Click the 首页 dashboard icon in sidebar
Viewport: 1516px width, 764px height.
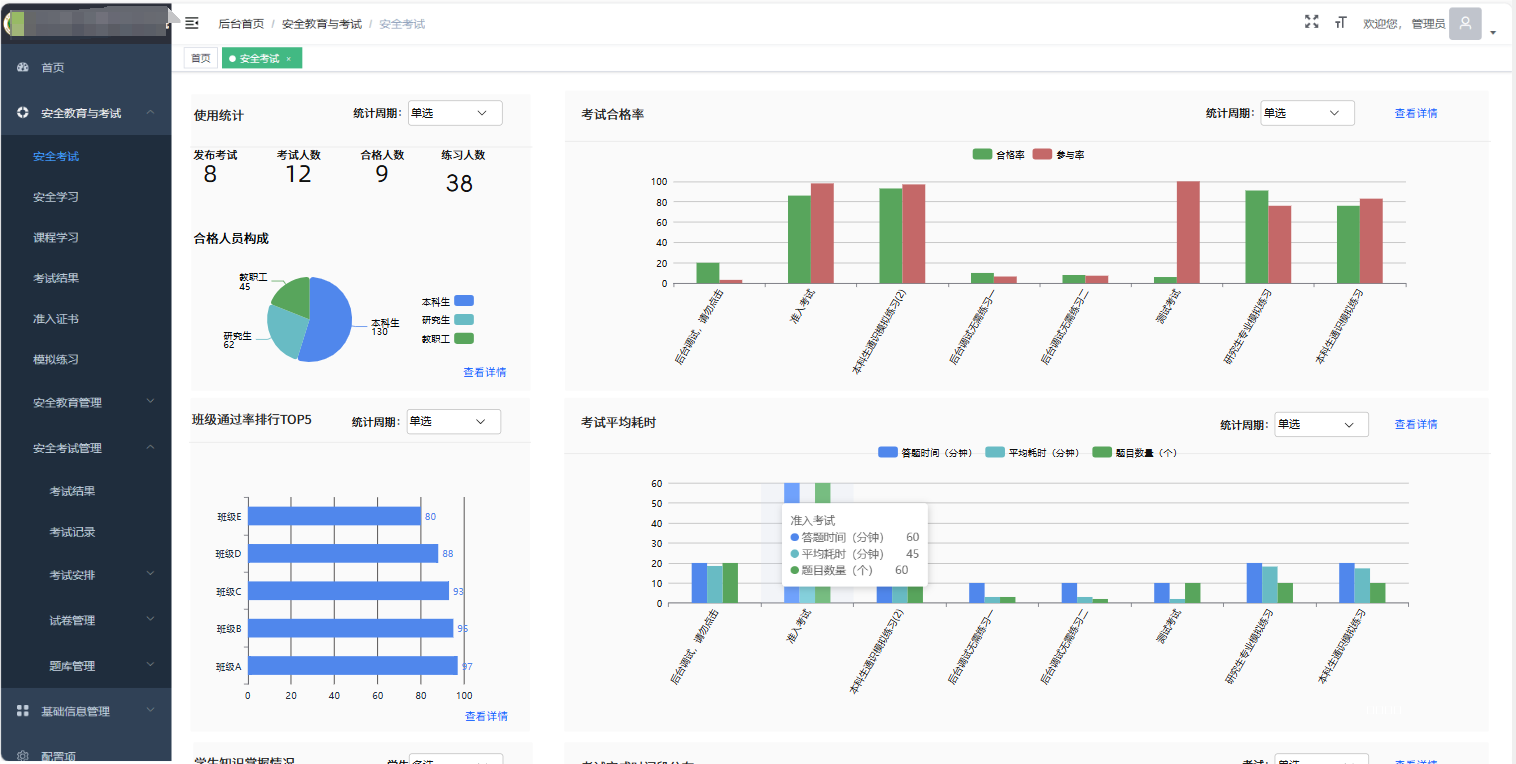[x=23, y=68]
